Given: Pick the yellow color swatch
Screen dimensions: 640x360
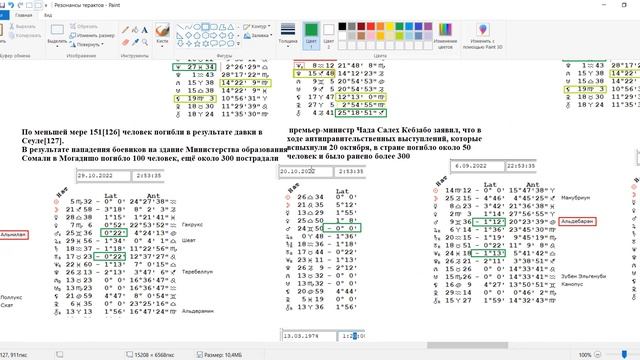Looking at the screenshot, I should [x=390, y=27].
